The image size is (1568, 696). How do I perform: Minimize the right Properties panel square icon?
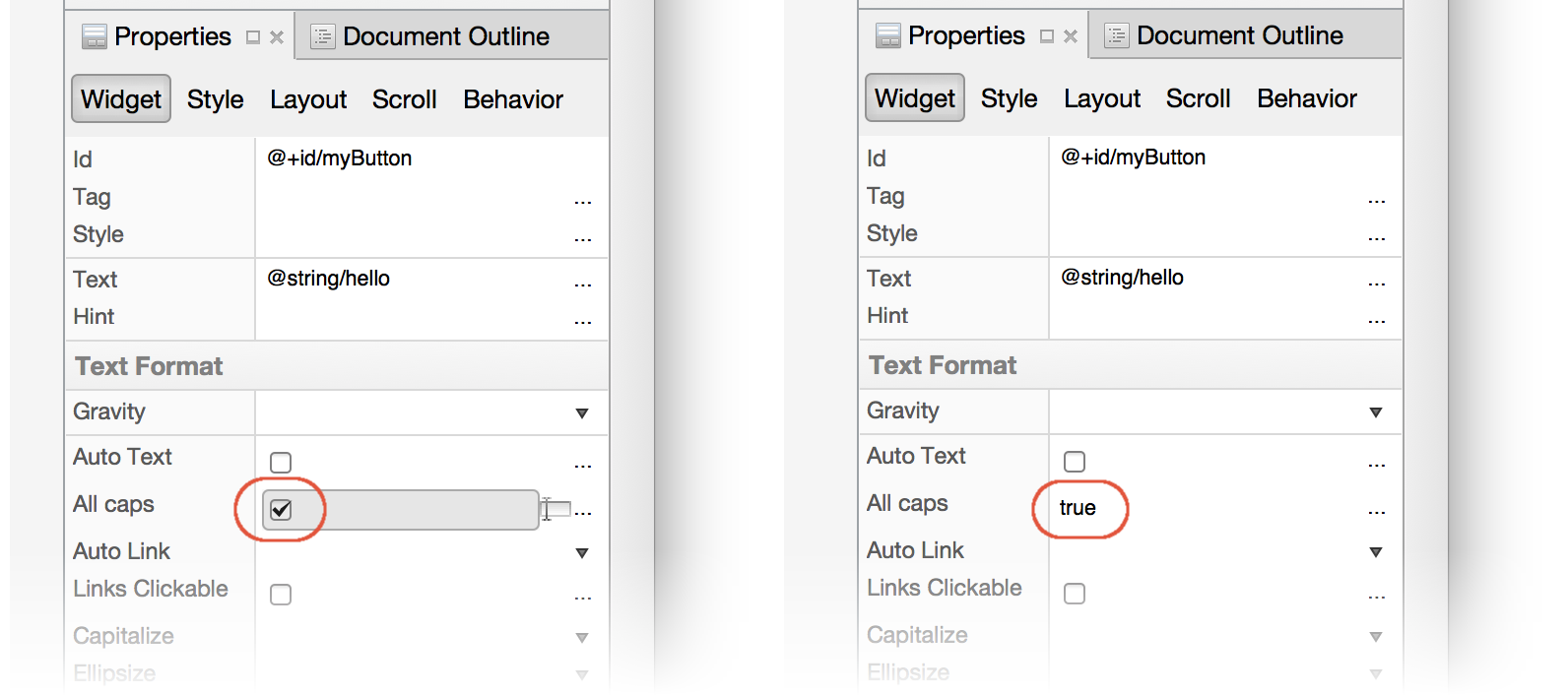pos(1047,36)
